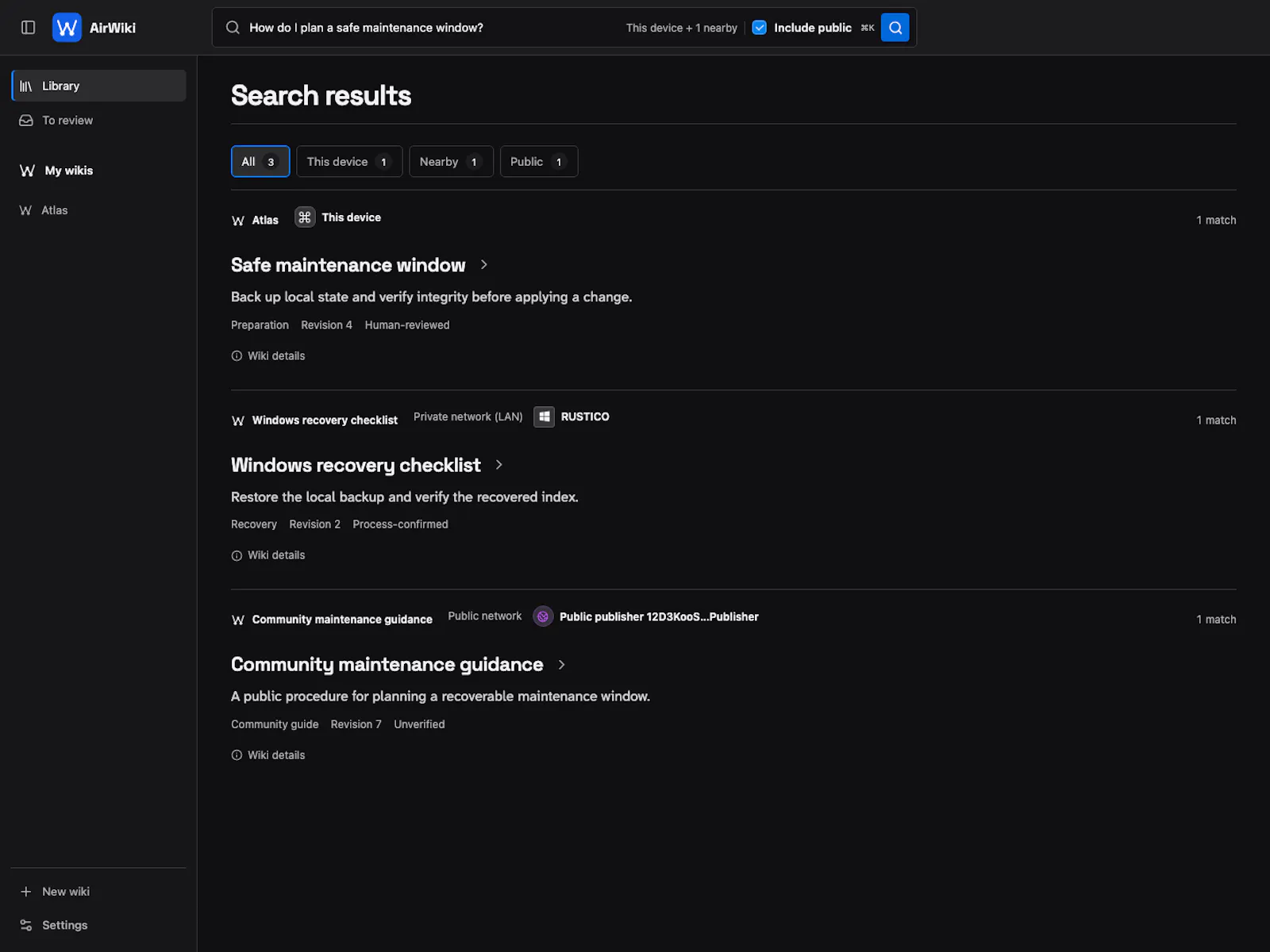1270x952 pixels.
Task: Toggle the Include public checkbox
Action: pyautogui.click(x=759, y=28)
